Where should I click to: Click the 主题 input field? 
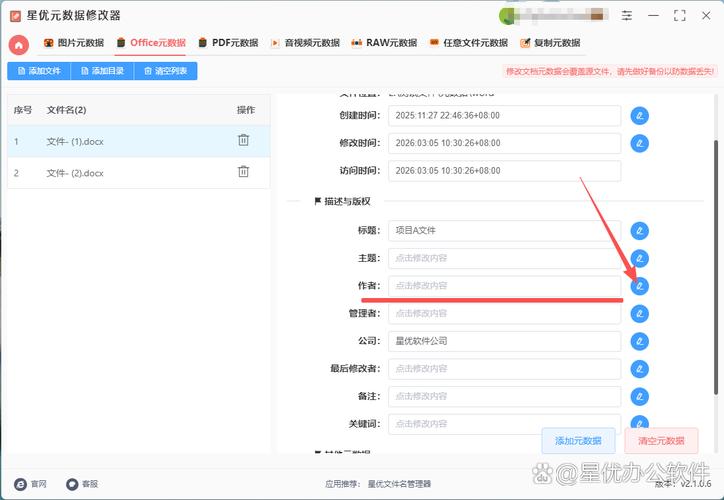(504, 258)
